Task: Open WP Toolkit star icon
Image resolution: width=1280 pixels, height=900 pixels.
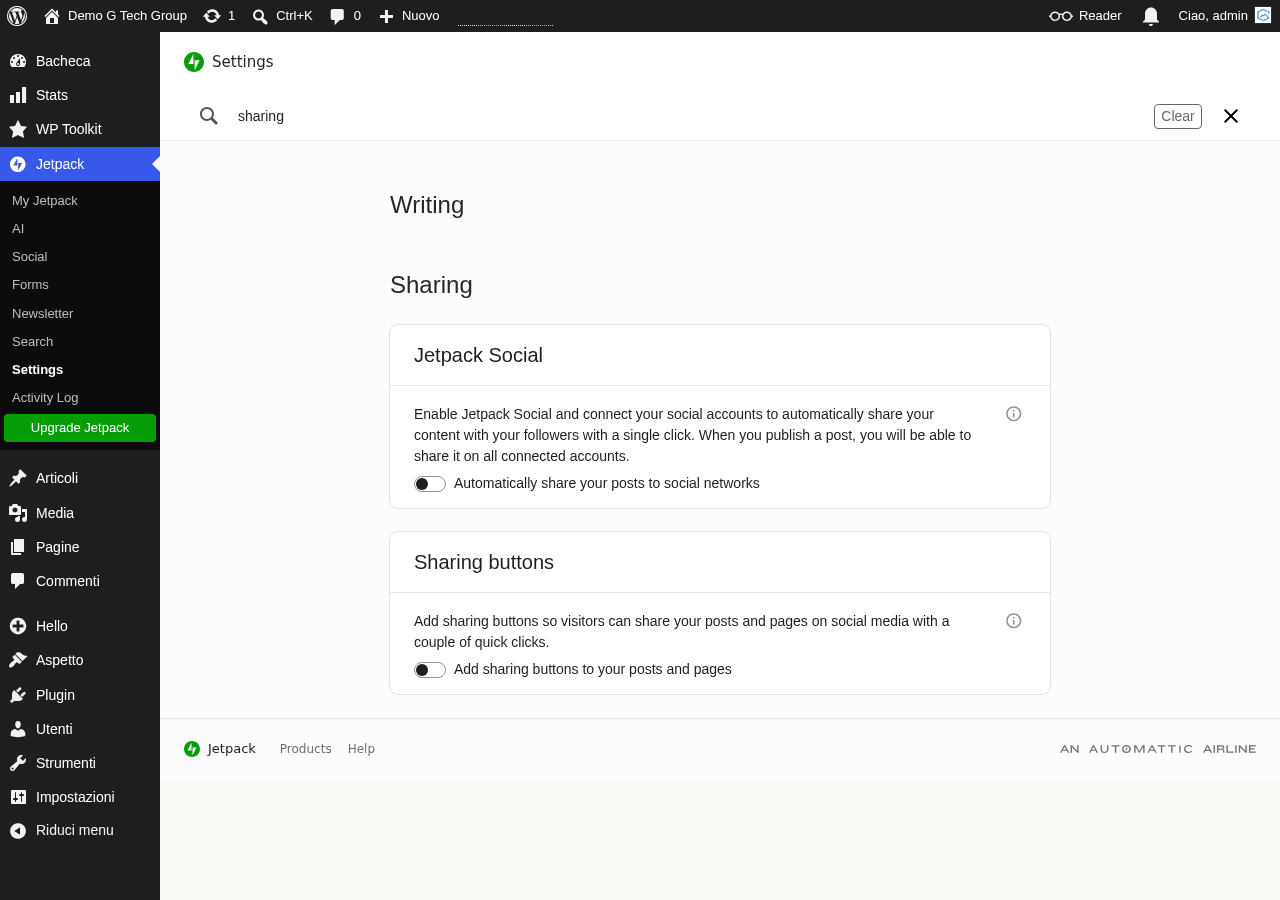Action: (x=18, y=129)
